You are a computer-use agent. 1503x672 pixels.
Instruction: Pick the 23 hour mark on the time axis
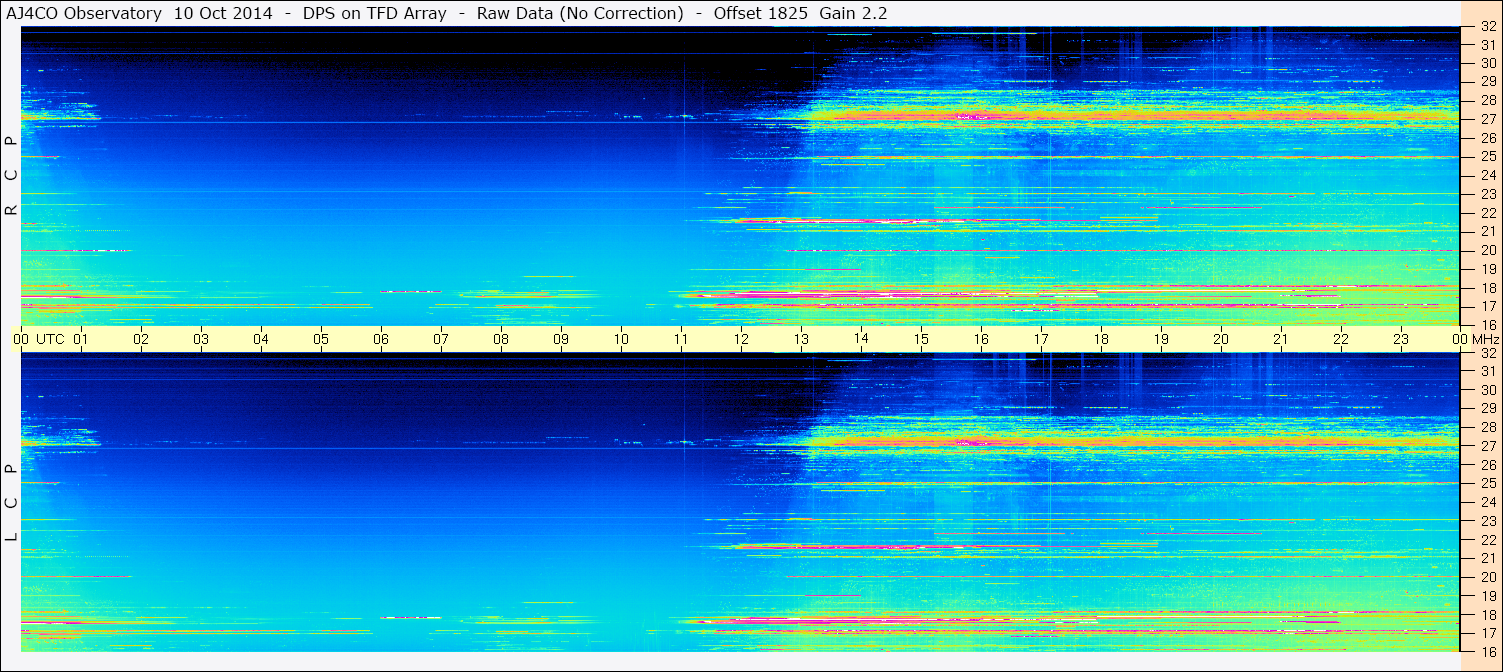pyautogui.click(x=1401, y=339)
